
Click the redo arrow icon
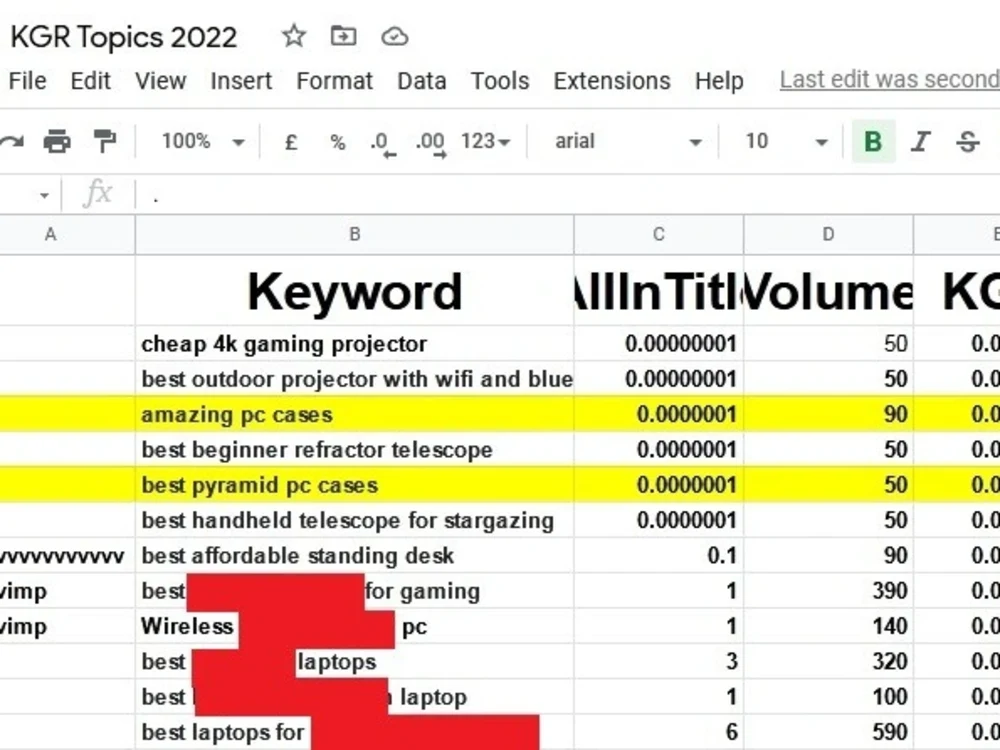pos(11,141)
